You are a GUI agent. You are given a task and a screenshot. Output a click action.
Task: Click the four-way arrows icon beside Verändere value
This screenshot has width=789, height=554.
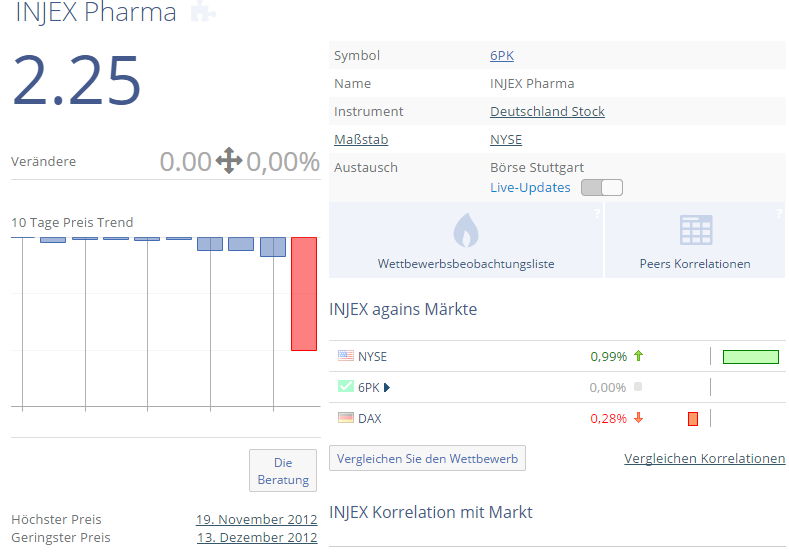point(229,161)
